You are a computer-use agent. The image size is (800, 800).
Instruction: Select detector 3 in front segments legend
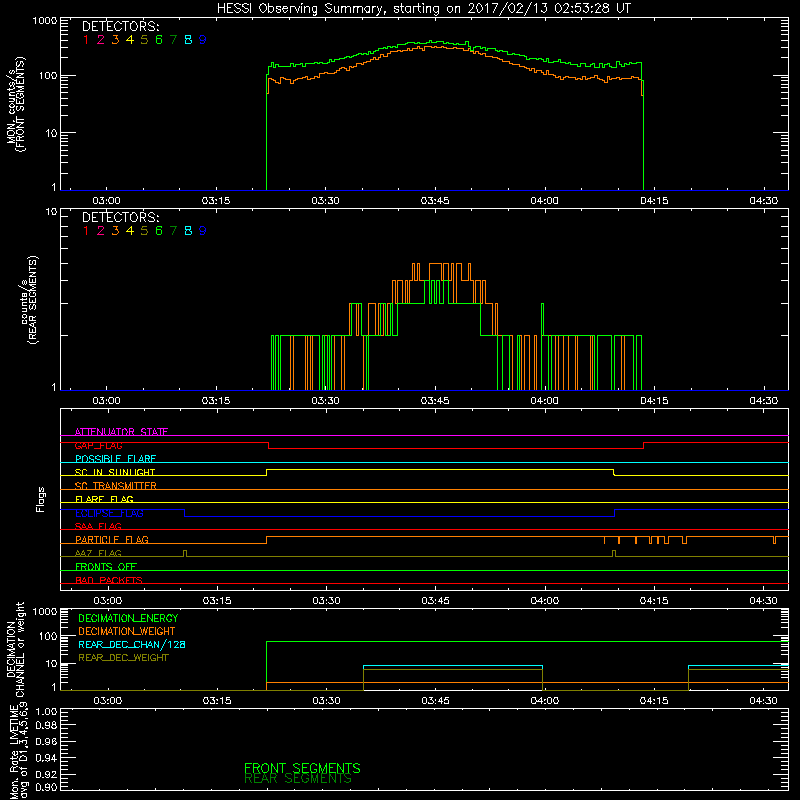click(x=115, y=40)
